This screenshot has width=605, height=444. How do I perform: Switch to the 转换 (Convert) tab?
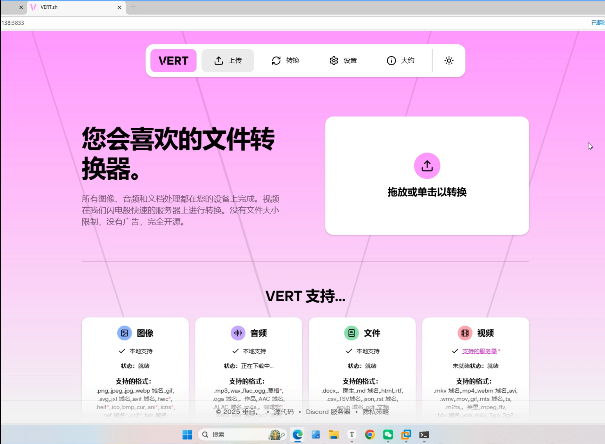(x=285, y=61)
